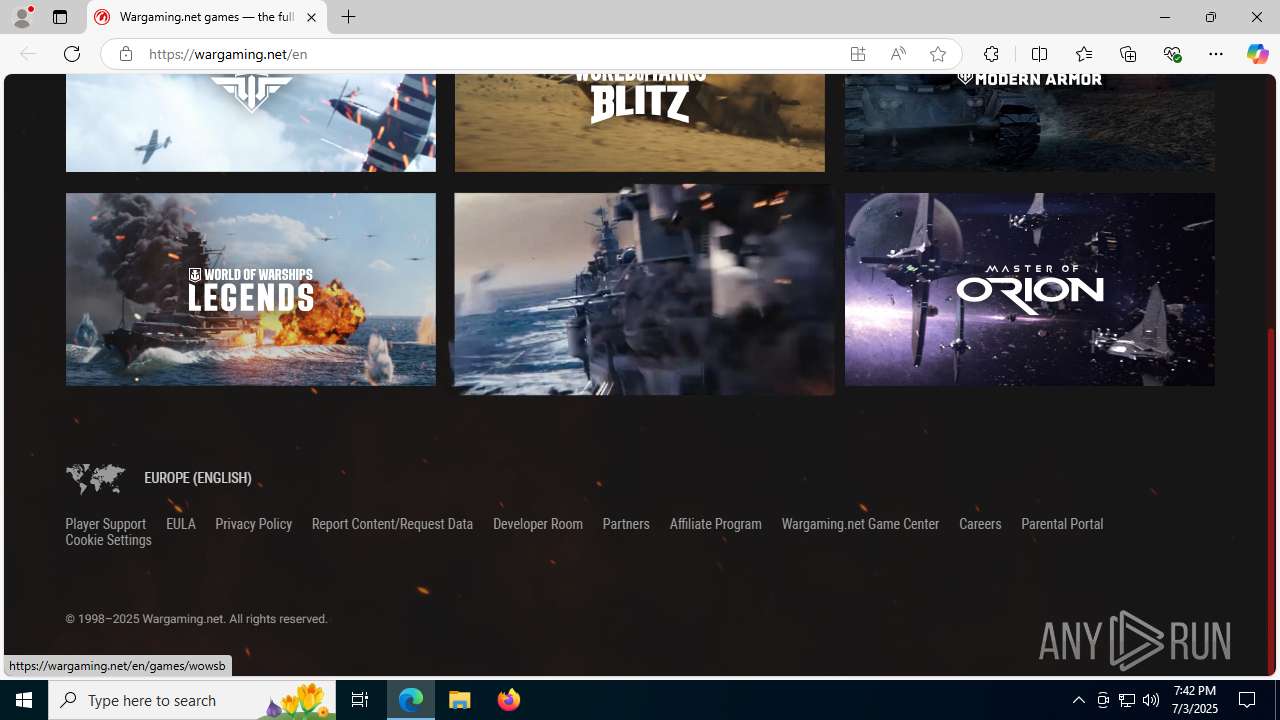Open Action Center notifications

(1248, 700)
